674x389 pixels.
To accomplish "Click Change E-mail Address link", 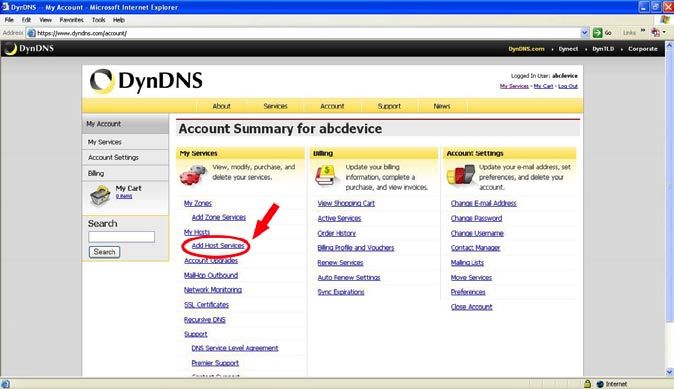I will pos(484,203).
